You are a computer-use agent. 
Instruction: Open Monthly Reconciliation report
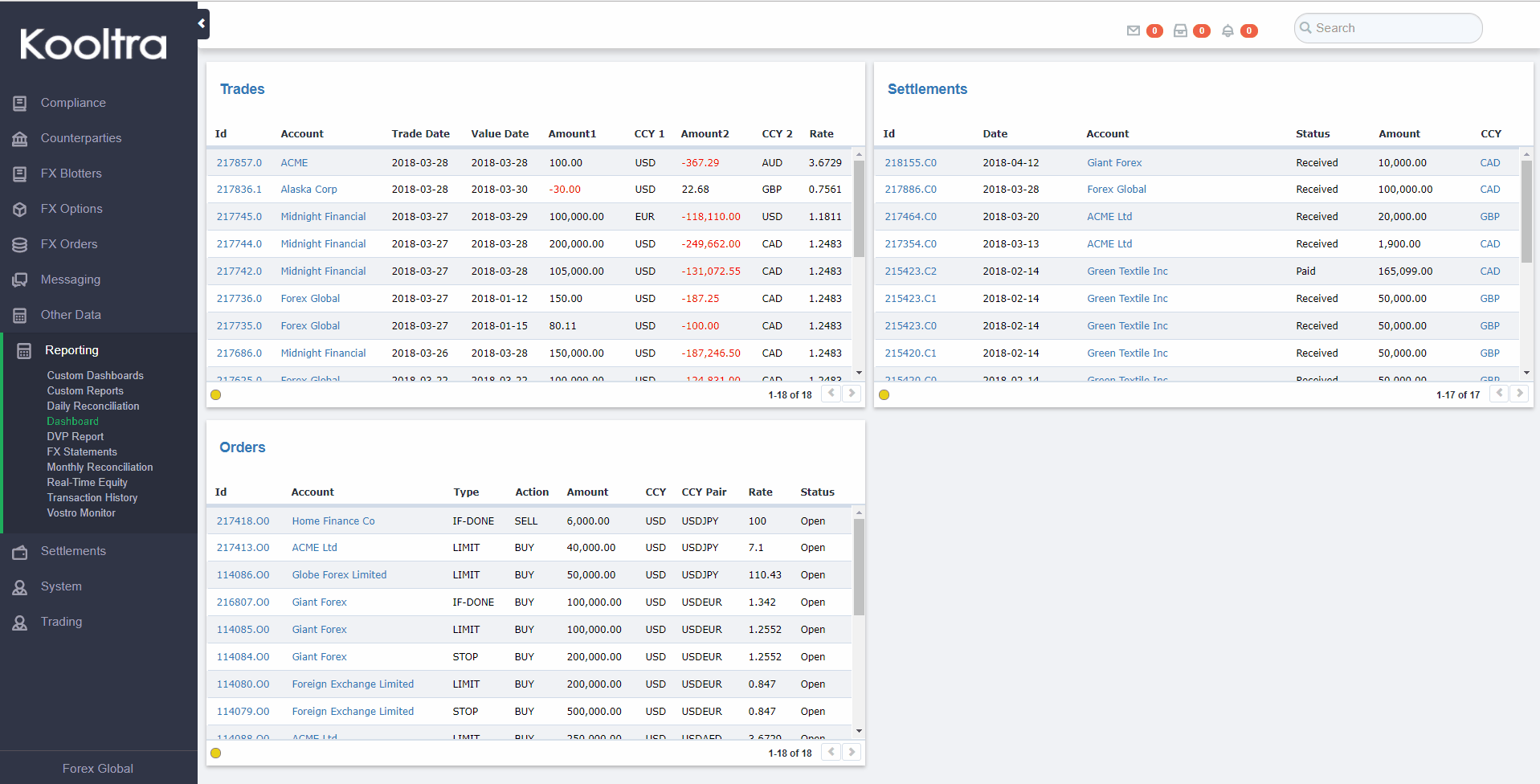pos(100,467)
